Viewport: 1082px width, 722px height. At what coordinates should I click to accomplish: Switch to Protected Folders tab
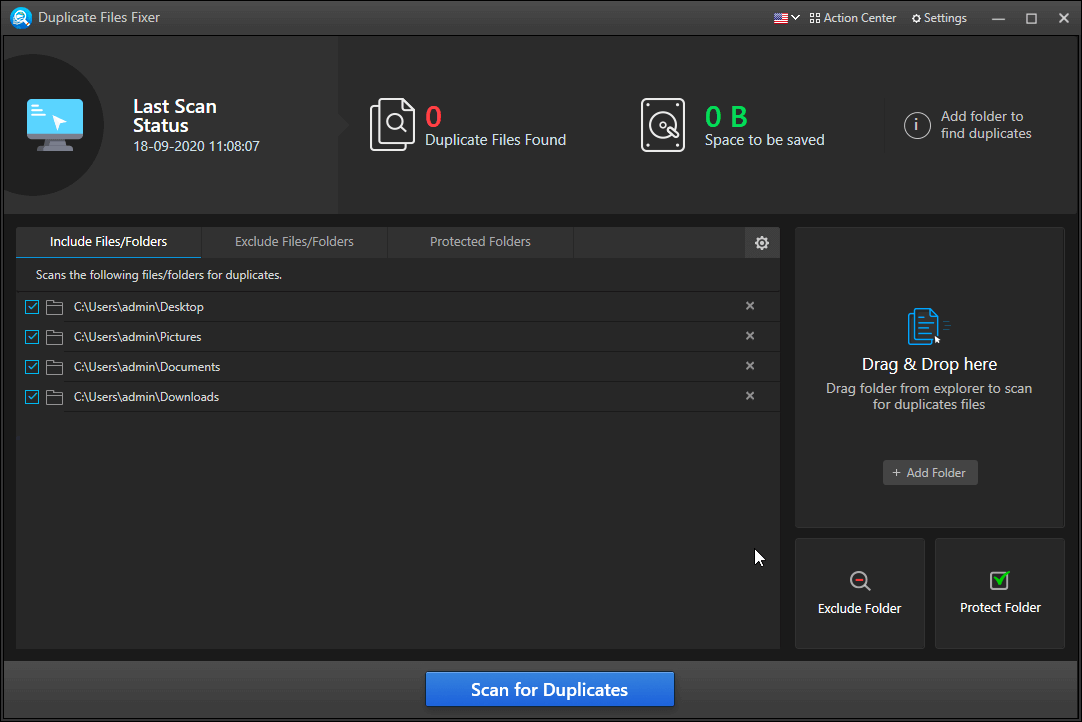(480, 242)
